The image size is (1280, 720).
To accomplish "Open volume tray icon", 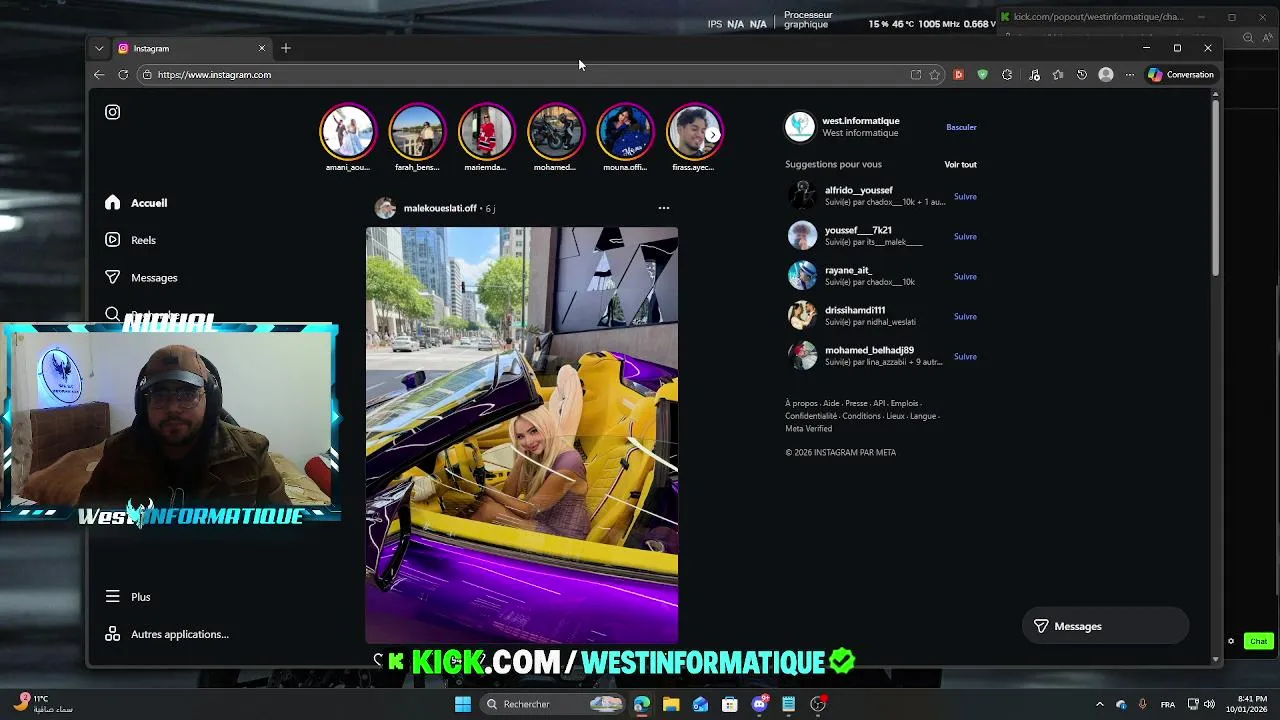I will (1209, 704).
